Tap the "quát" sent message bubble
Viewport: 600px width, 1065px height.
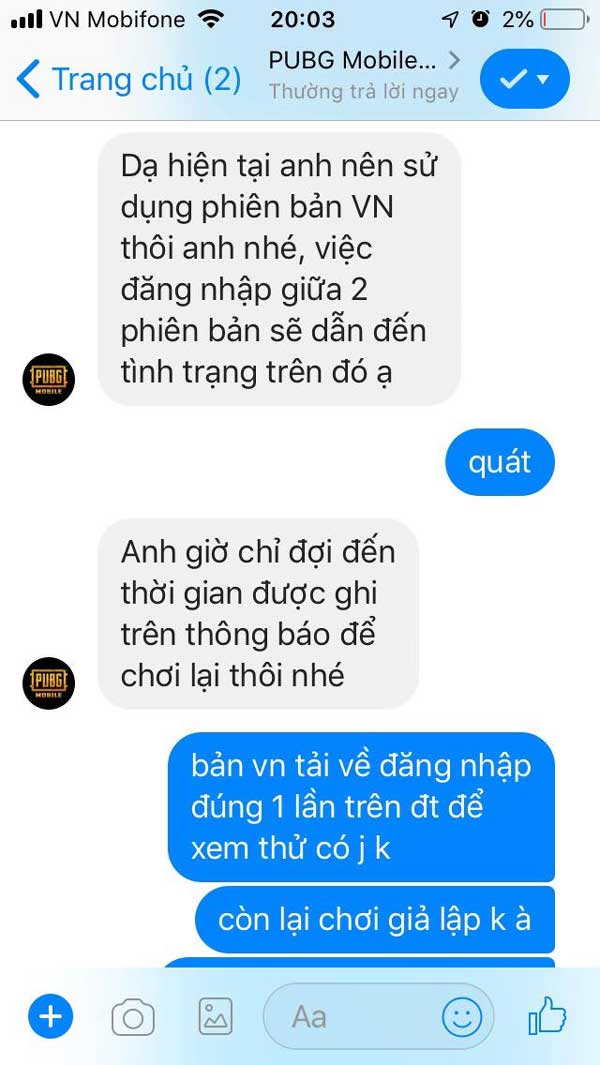(x=500, y=462)
